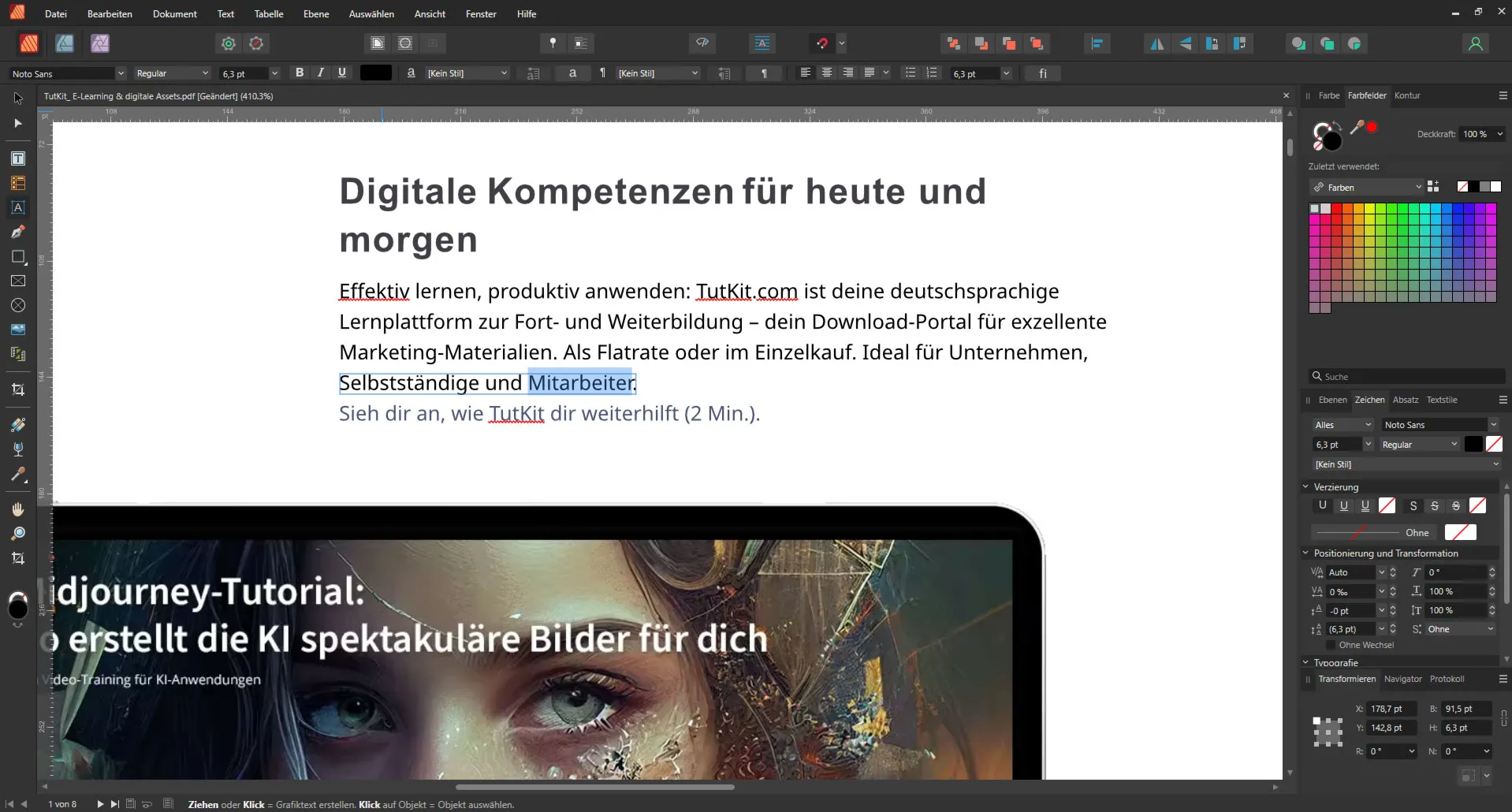The height and width of the screenshot is (812, 1512).
Task: Switch to the Kontur tab
Action: coord(1407,95)
